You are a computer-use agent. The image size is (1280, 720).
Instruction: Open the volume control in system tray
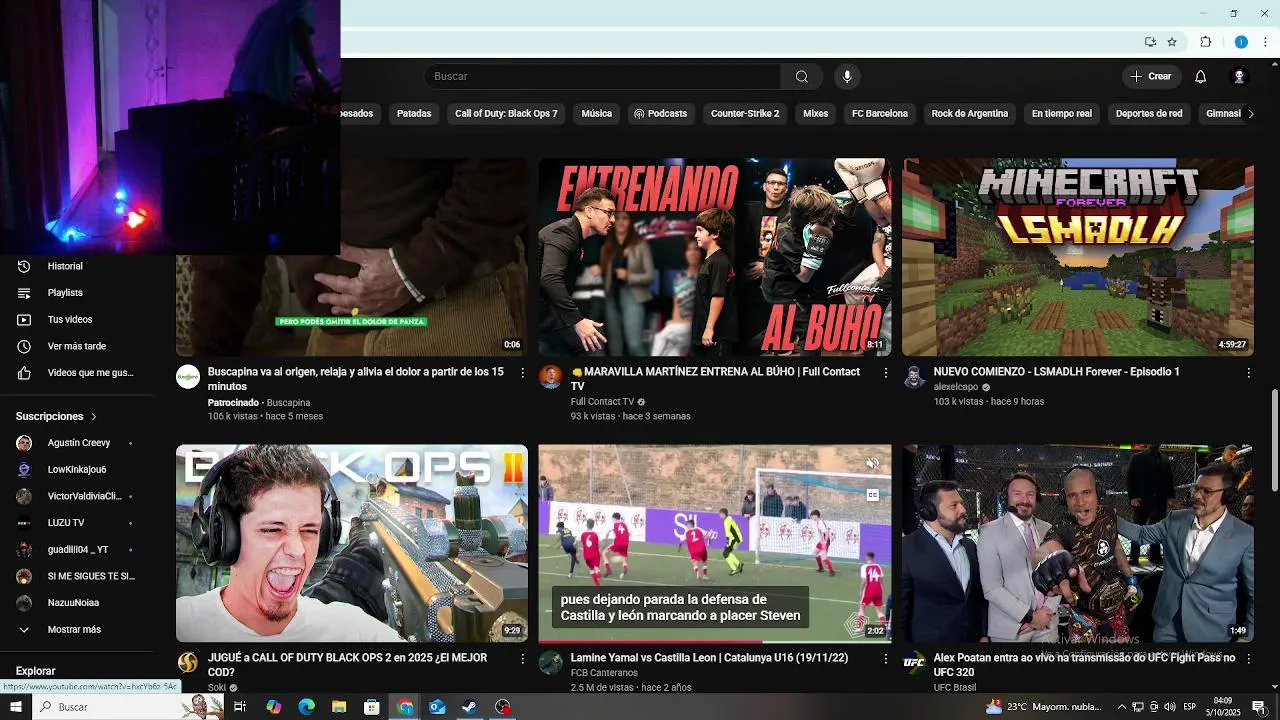coord(1170,707)
